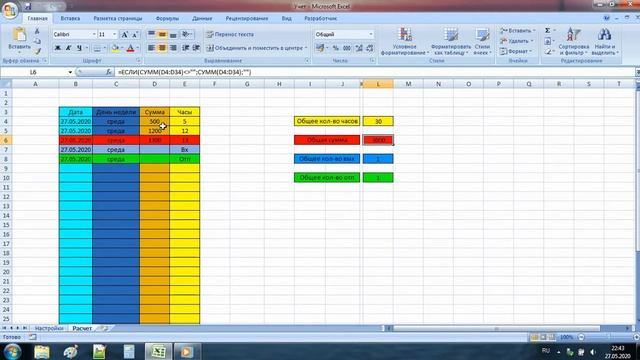
Task: Click the Удалить cells button
Action: pos(517,41)
